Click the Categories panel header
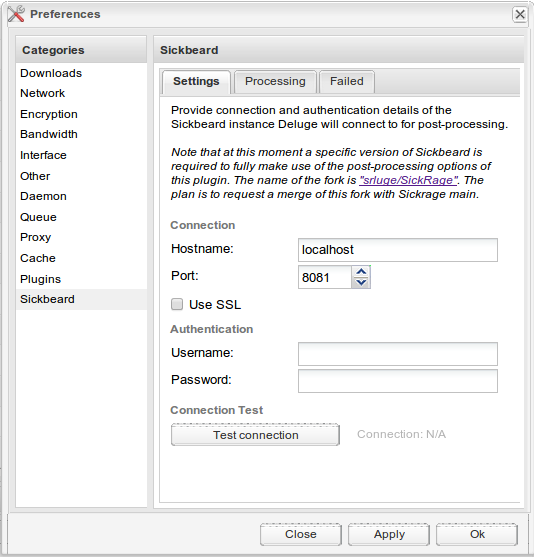 coord(81,50)
